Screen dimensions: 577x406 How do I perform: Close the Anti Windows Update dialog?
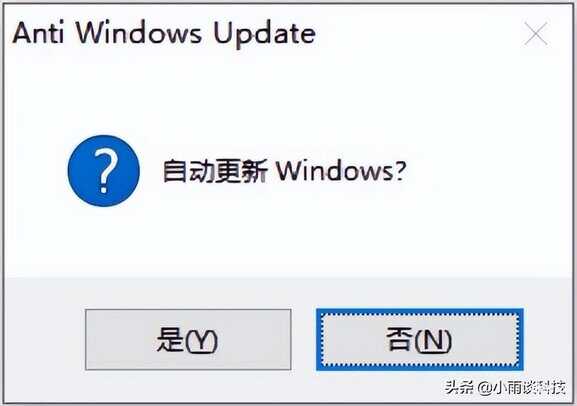[x=536, y=33]
